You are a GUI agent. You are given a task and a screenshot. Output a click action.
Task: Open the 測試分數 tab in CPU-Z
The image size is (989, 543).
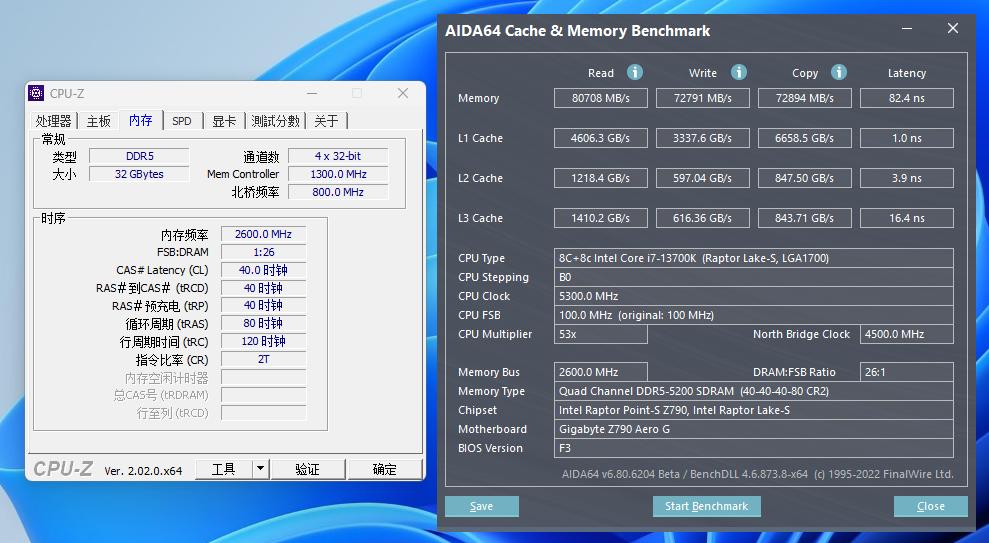275,120
